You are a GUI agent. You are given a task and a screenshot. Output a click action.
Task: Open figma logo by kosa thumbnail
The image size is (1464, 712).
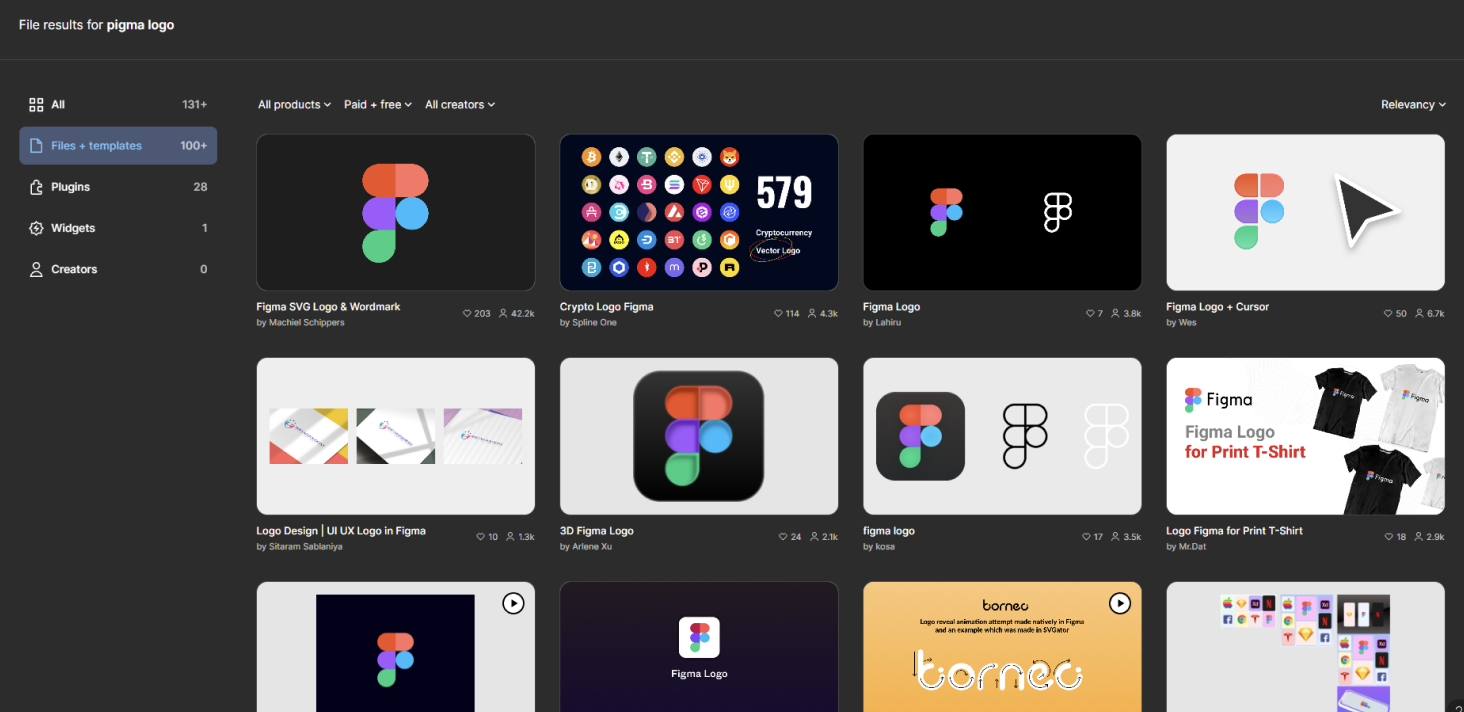(1002, 436)
